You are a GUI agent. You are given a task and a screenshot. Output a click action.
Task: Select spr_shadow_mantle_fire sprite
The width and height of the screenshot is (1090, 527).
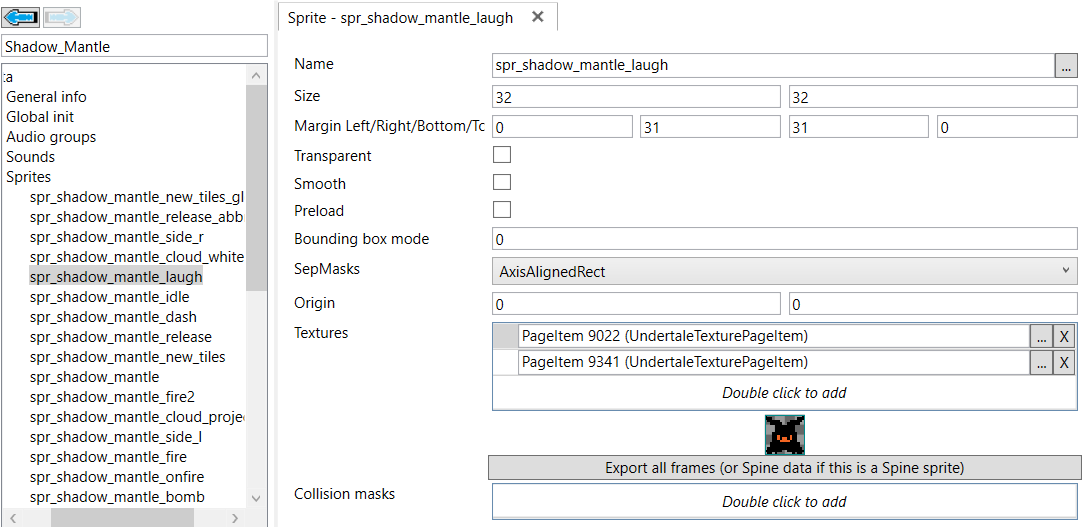pyautogui.click(x=108, y=457)
